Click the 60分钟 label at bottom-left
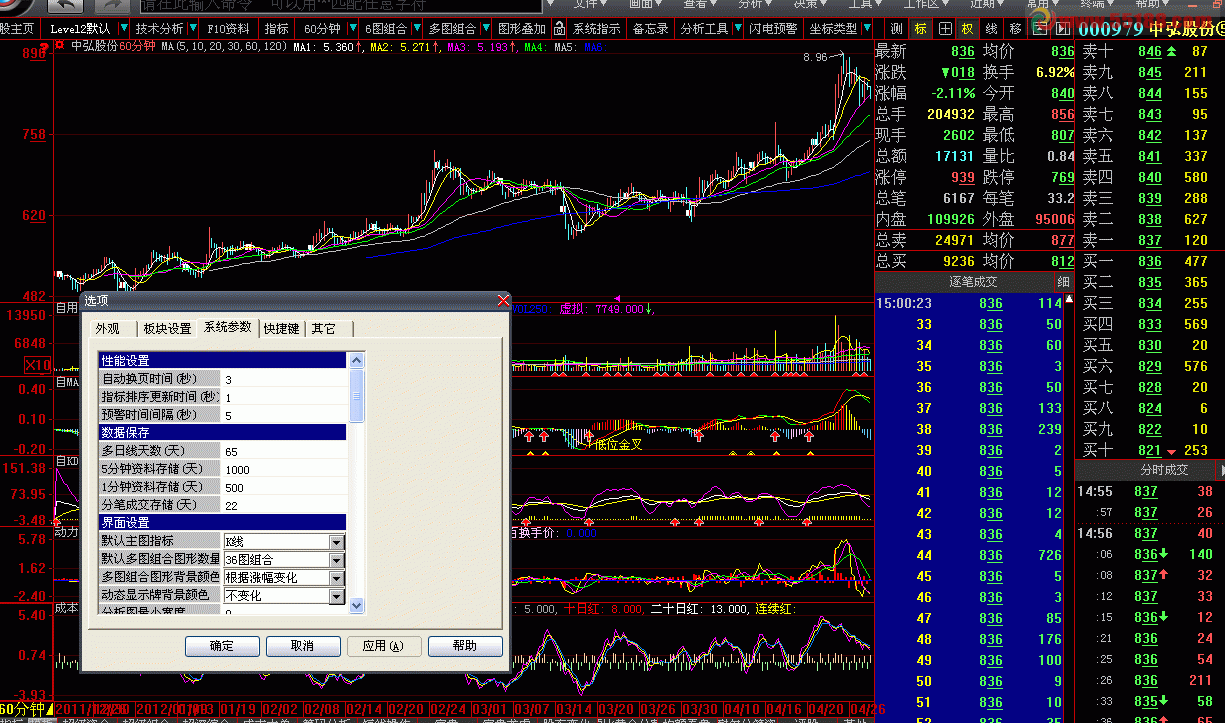Image resolution: width=1225 pixels, height=723 pixels. pyautogui.click(x=22, y=709)
